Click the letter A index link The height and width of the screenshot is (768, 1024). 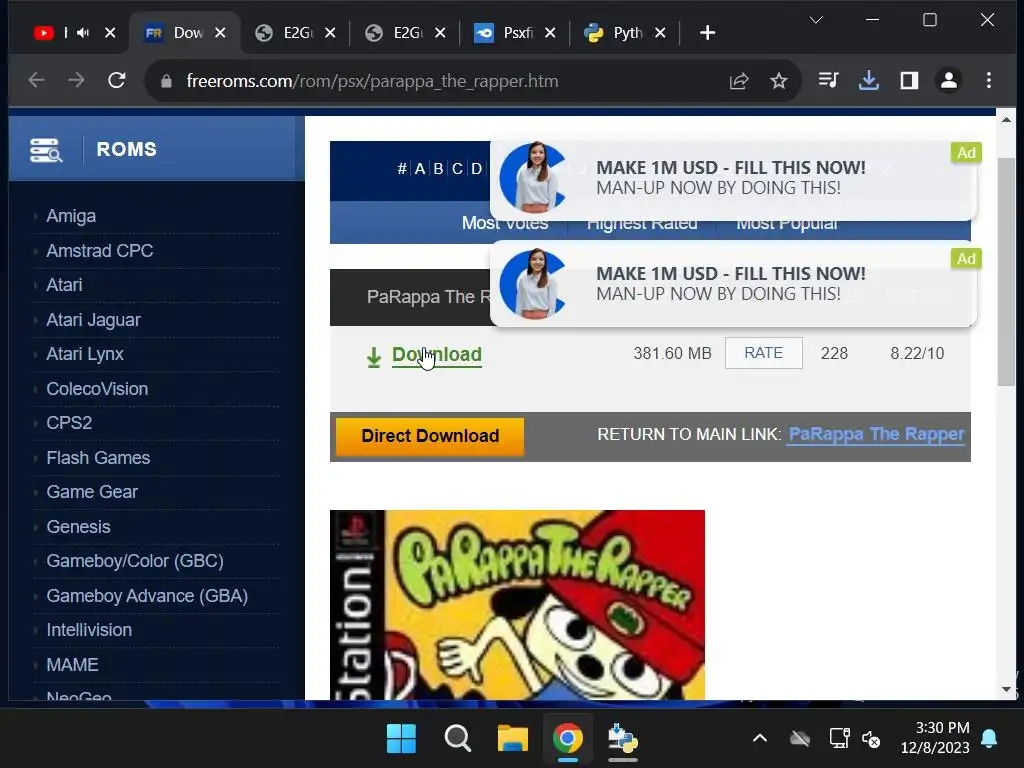(420, 169)
